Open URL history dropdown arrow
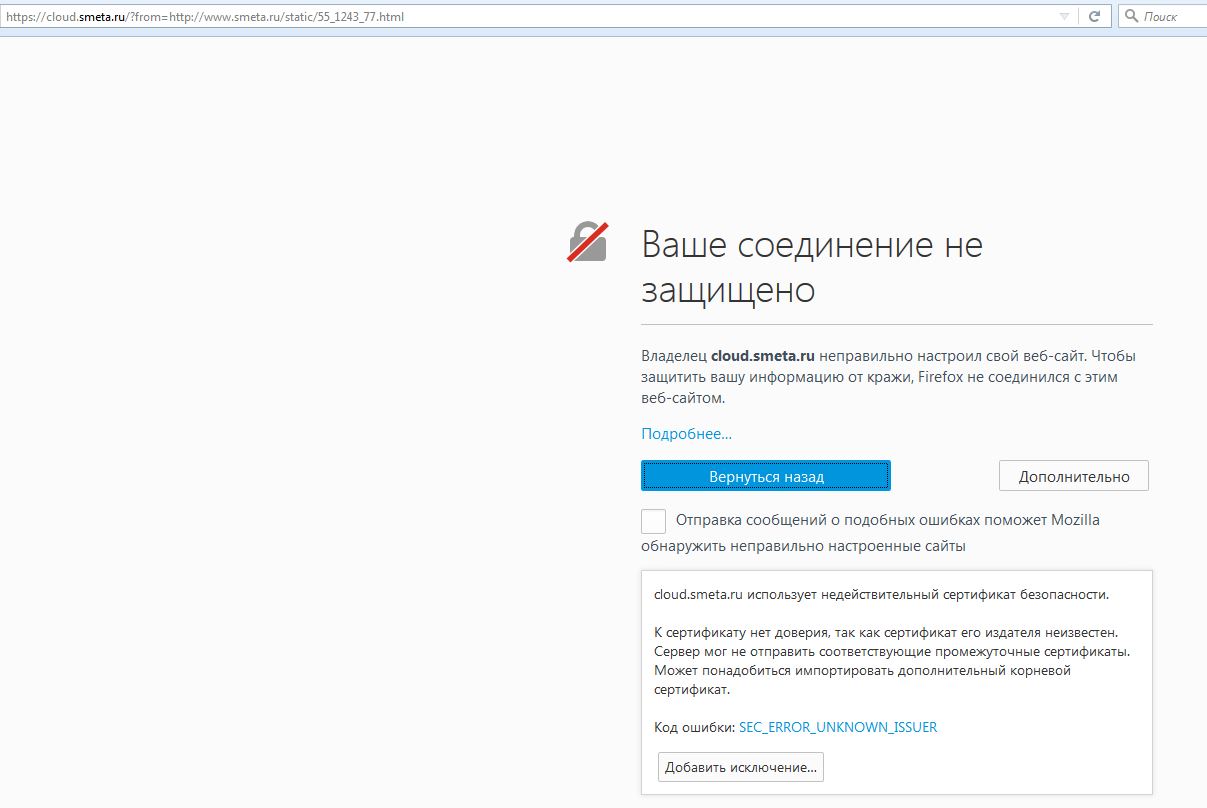 coord(1064,17)
